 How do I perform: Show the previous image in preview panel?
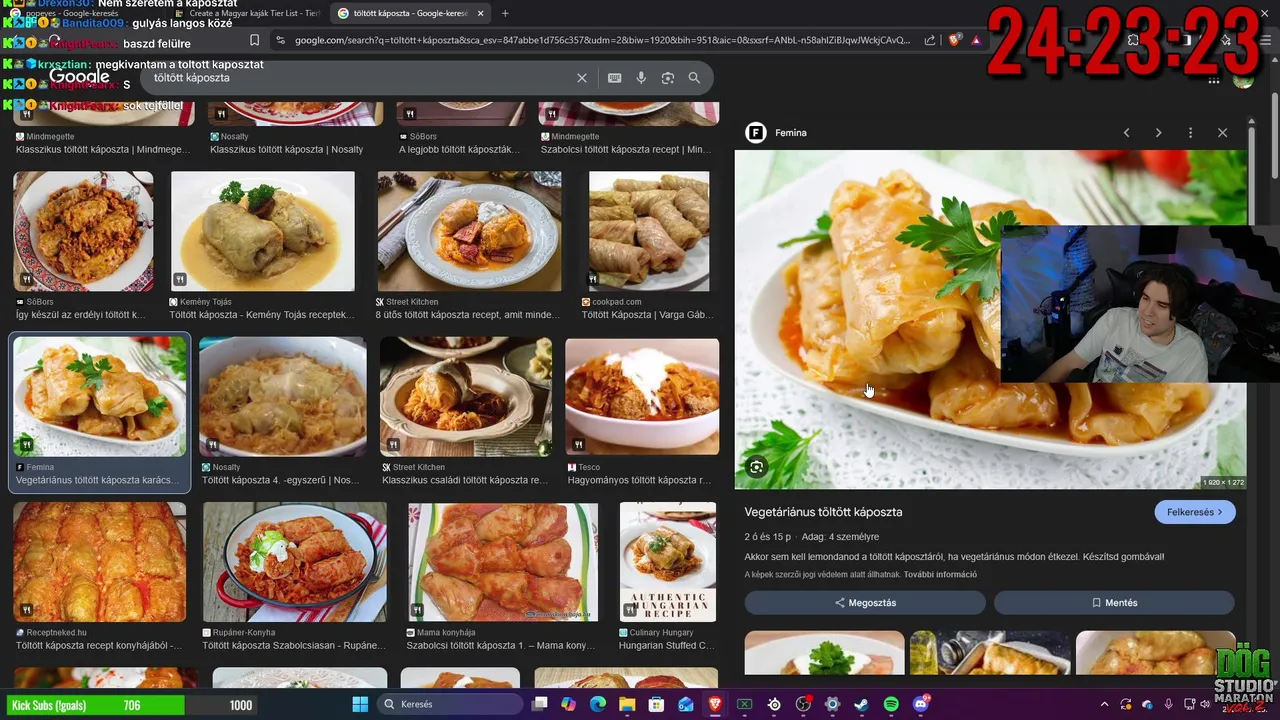pyautogui.click(x=1126, y=132)
